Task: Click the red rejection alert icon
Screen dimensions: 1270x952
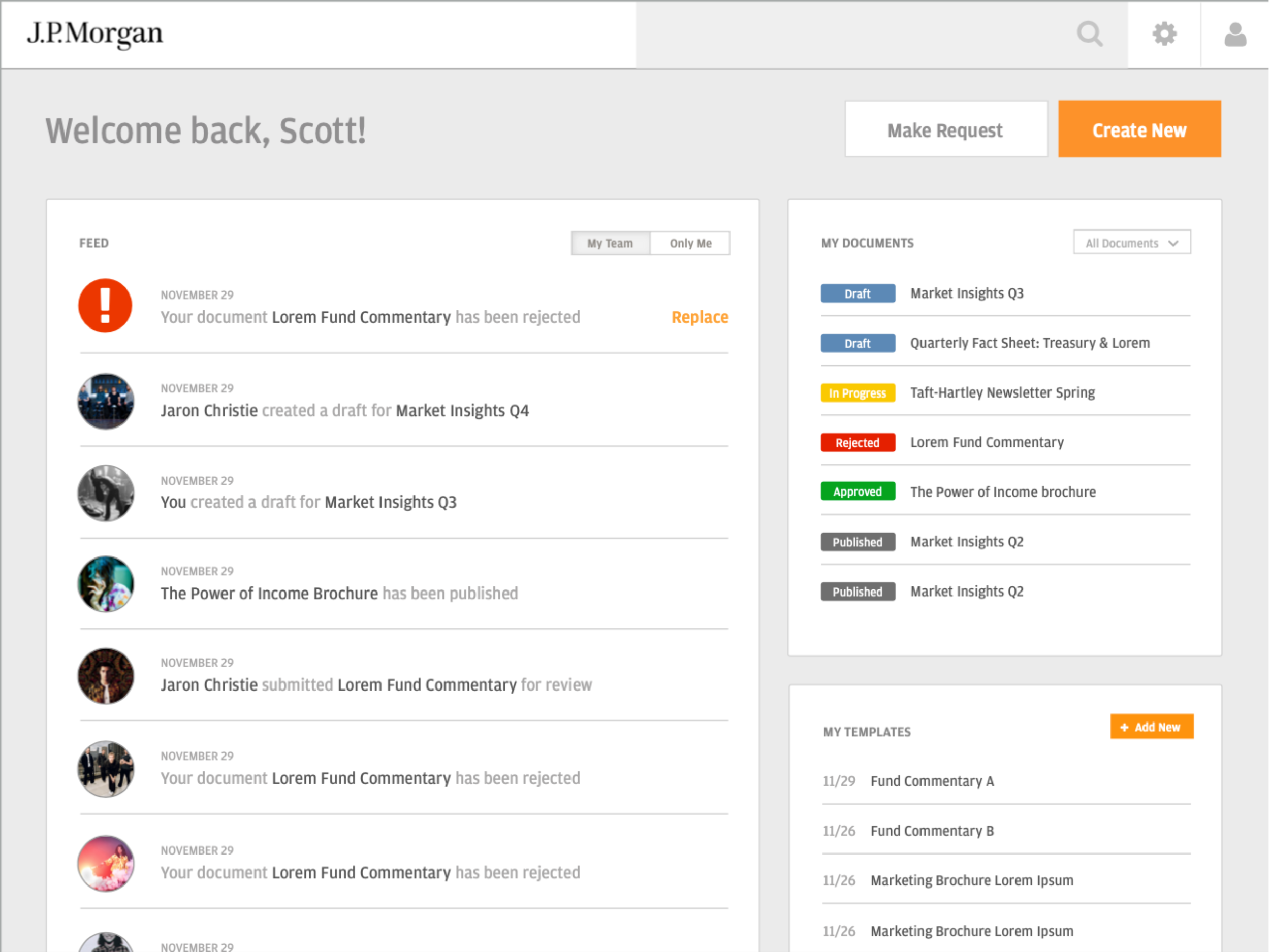Action: [105, 305]
